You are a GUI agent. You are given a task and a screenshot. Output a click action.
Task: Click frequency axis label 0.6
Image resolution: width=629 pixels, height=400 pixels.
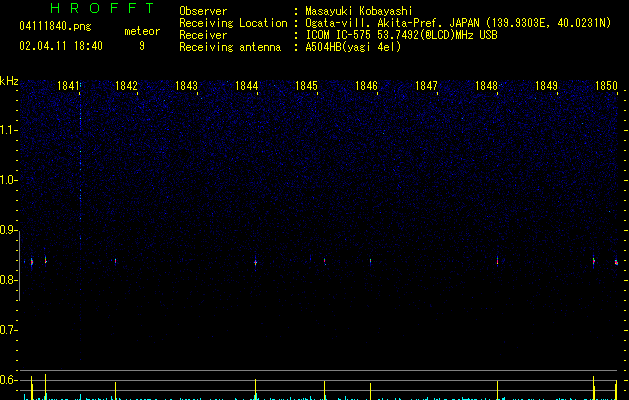coord(8,380)
